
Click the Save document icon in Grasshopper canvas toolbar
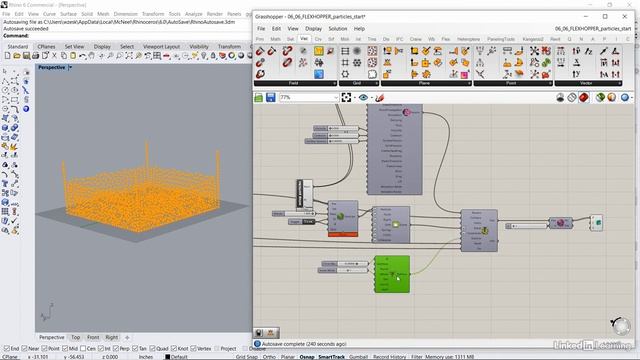pyautogui.click(x=271, y=98)
